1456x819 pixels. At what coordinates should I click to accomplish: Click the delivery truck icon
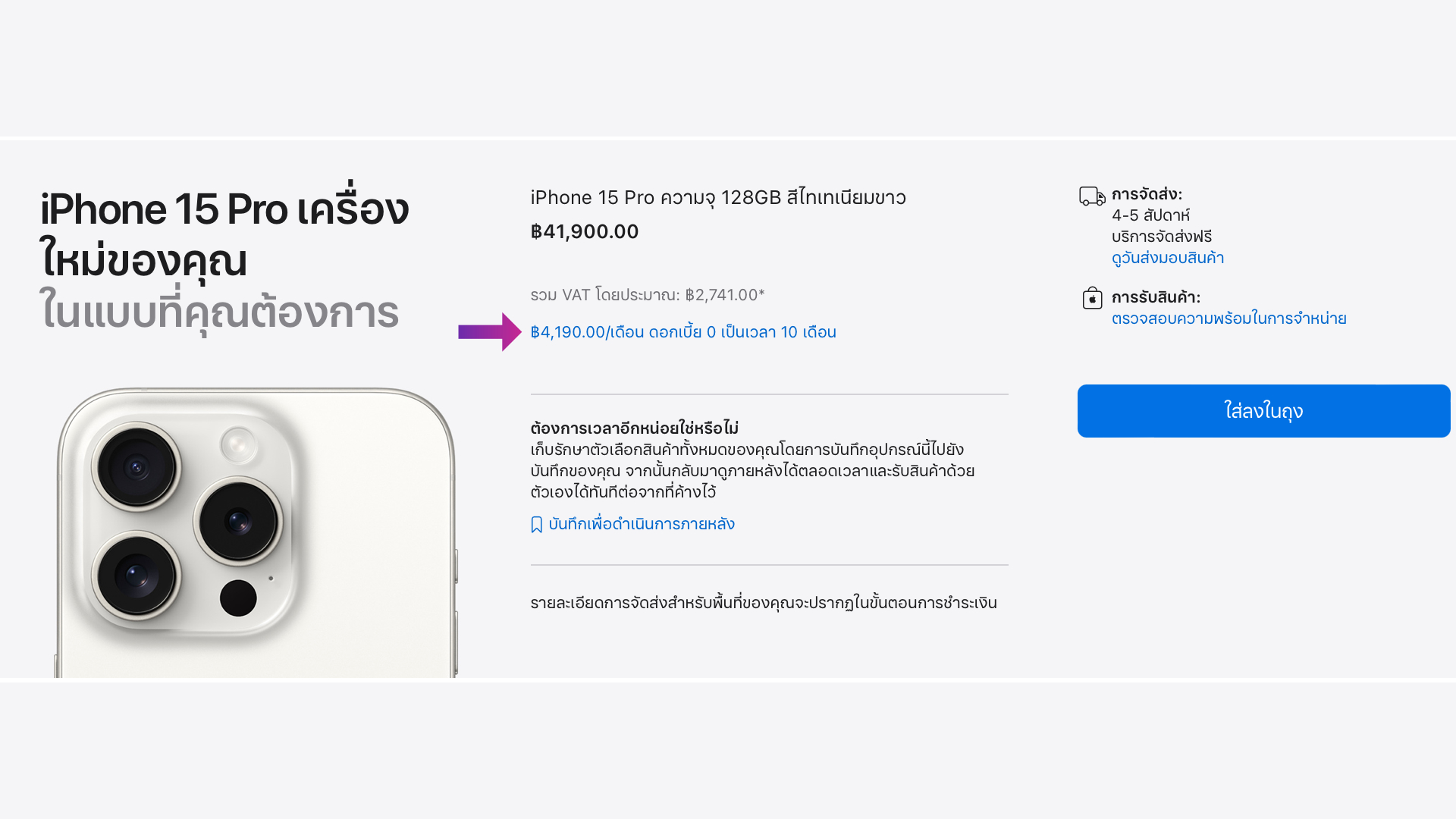(x=1092, y=196)
